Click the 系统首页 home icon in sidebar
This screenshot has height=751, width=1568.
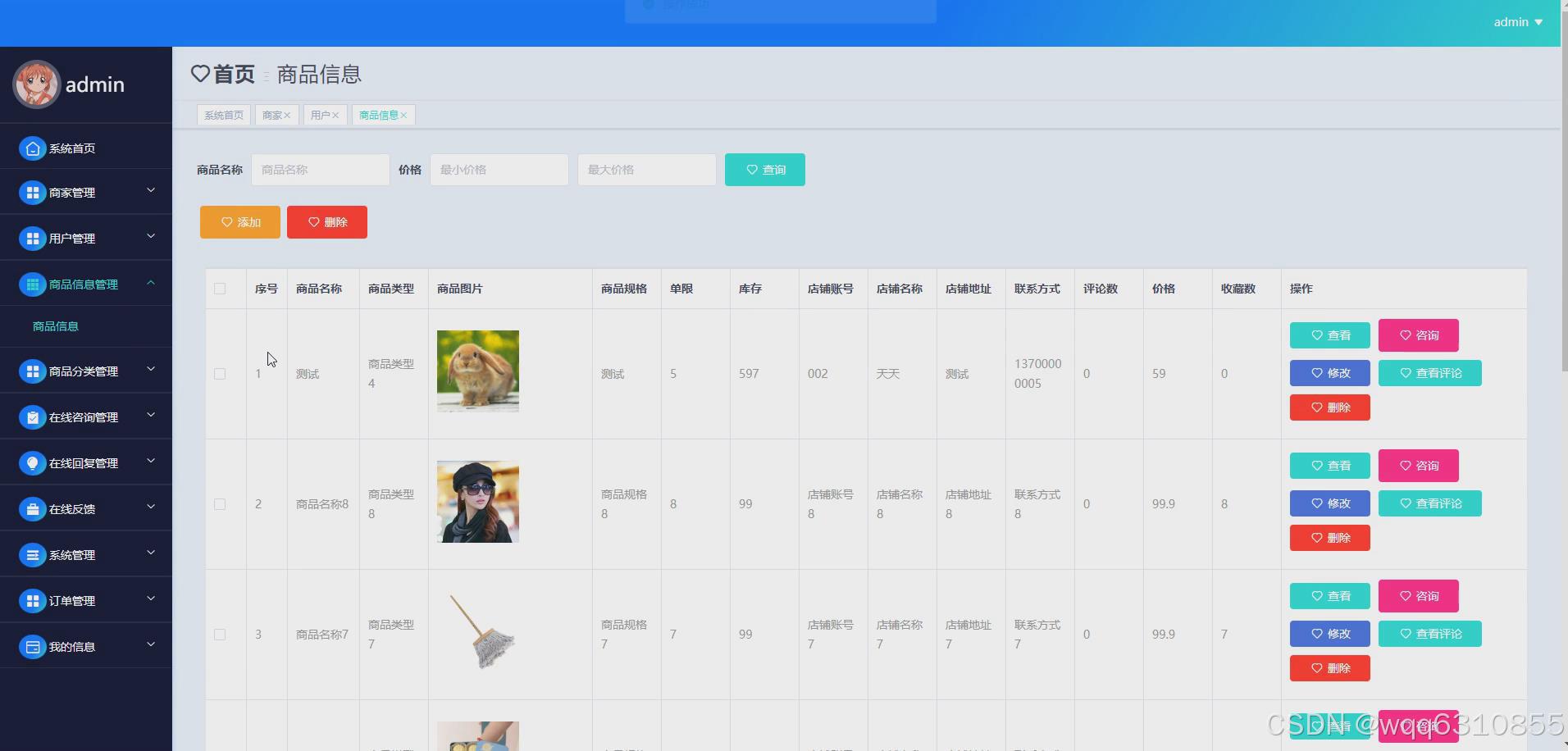(33, 148)
